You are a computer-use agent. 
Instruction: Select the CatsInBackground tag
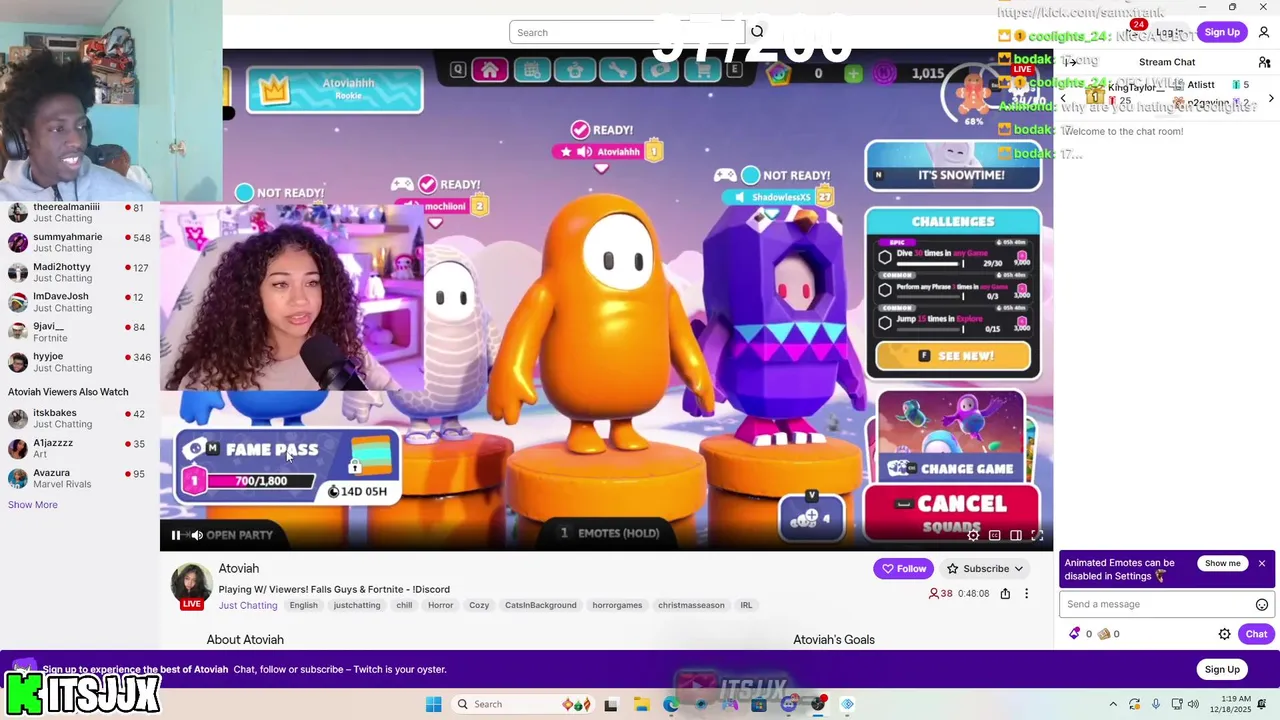point(541,605)
